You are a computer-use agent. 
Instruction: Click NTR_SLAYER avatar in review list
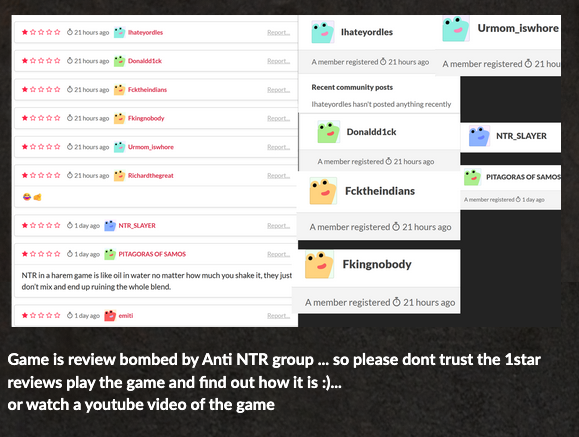(110, 225)
